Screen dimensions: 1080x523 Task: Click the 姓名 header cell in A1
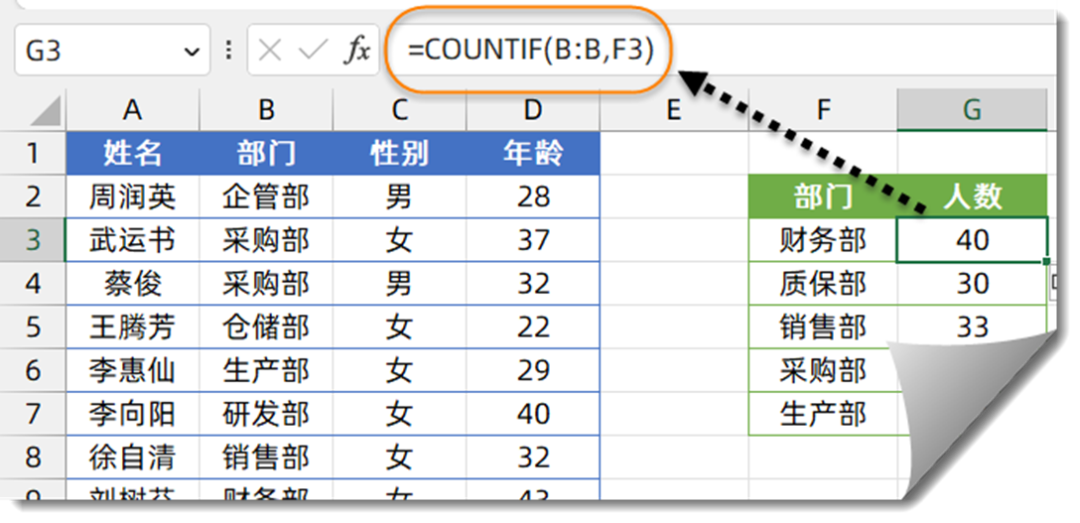pyautogui.click(x=132, y=153)
